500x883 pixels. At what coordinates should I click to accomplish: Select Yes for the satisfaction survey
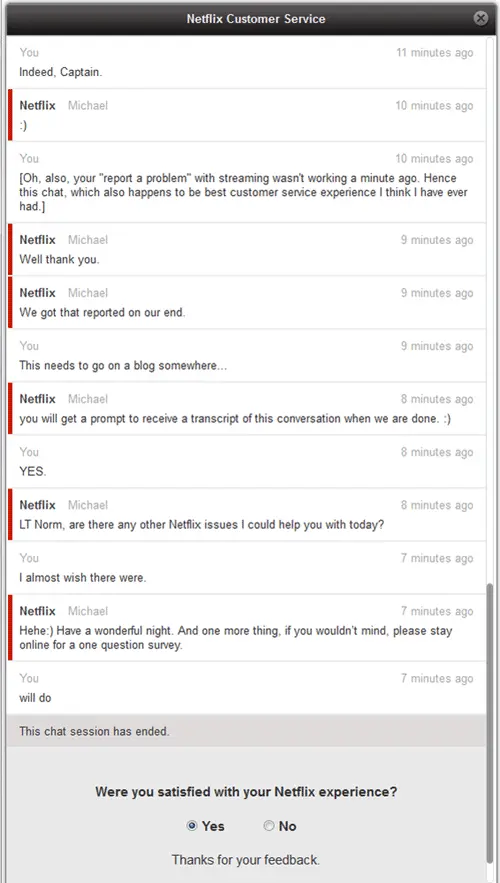[192, 826]
